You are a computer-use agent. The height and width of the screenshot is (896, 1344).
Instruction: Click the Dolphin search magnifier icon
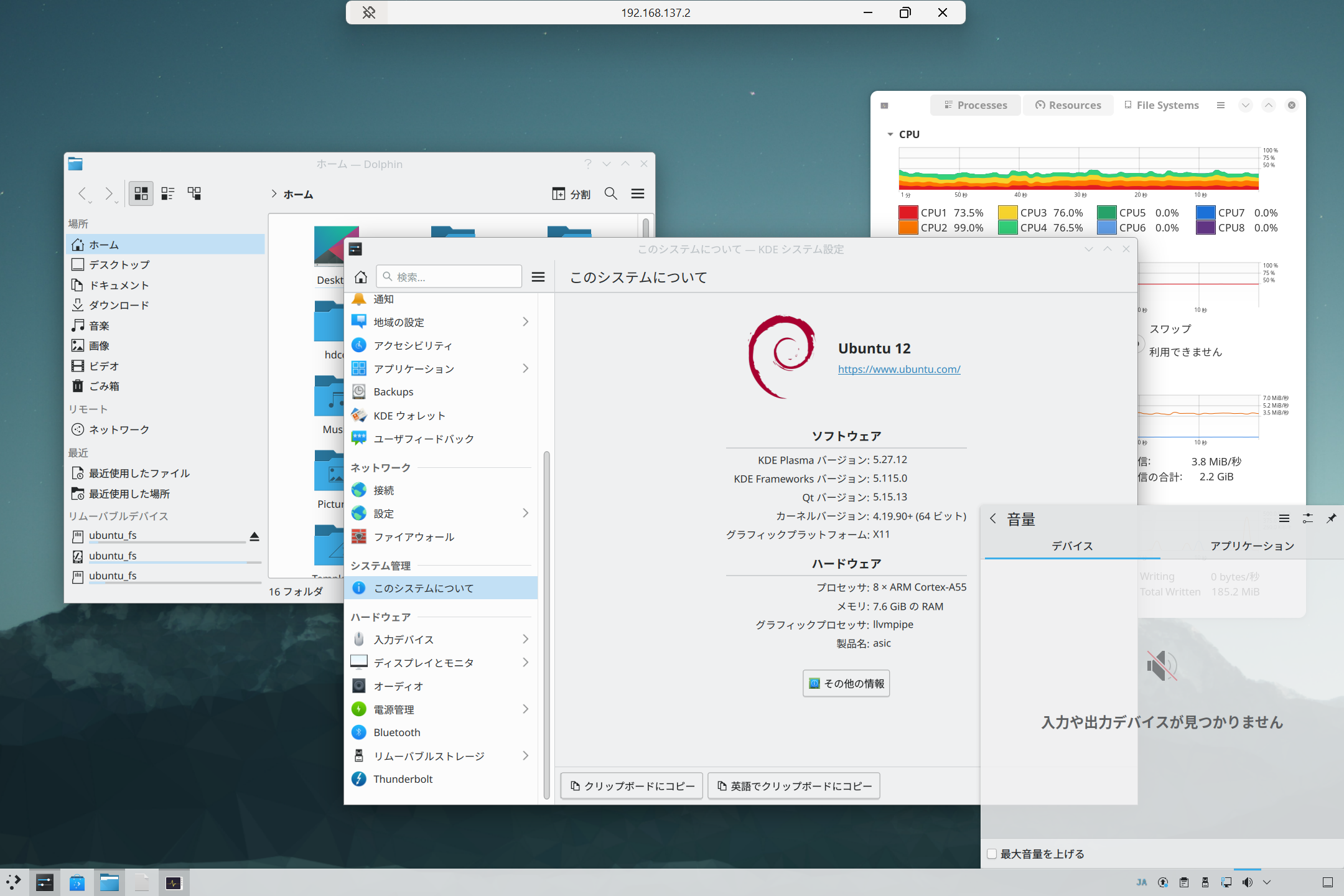click(611, 194)
